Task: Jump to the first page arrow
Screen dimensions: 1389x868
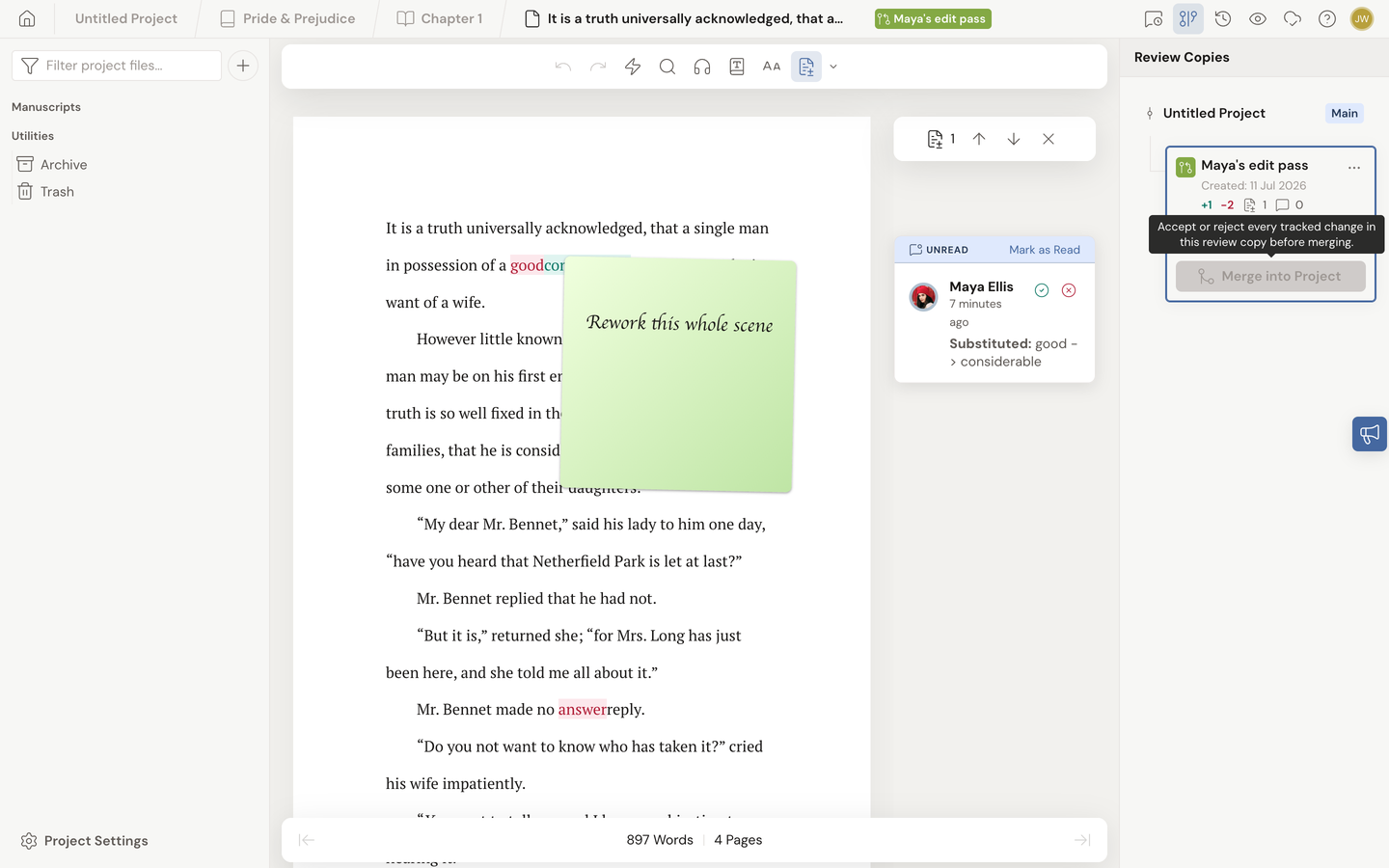Action: (x=307, y=840)
